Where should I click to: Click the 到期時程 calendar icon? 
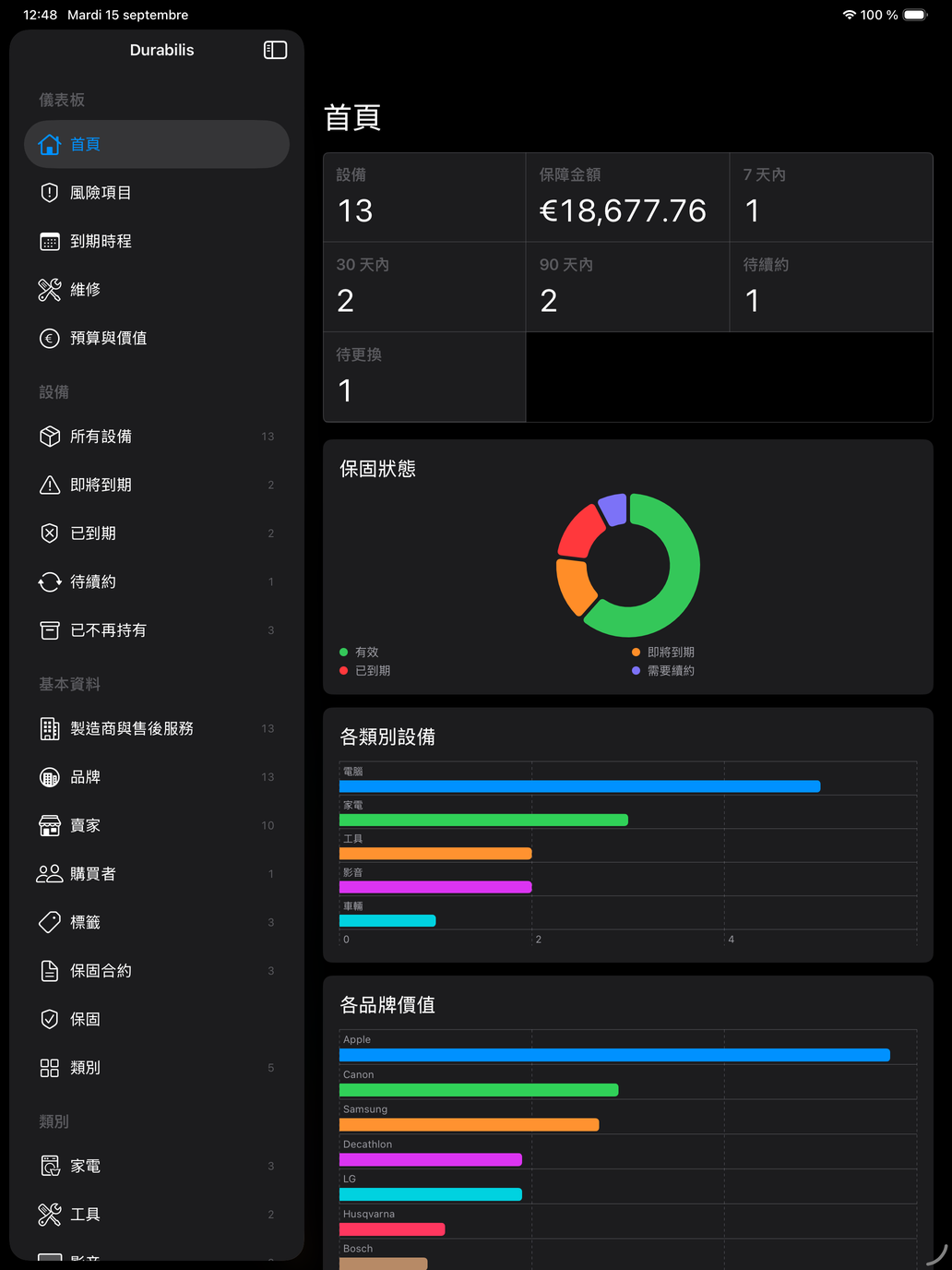tap(50, 242)
